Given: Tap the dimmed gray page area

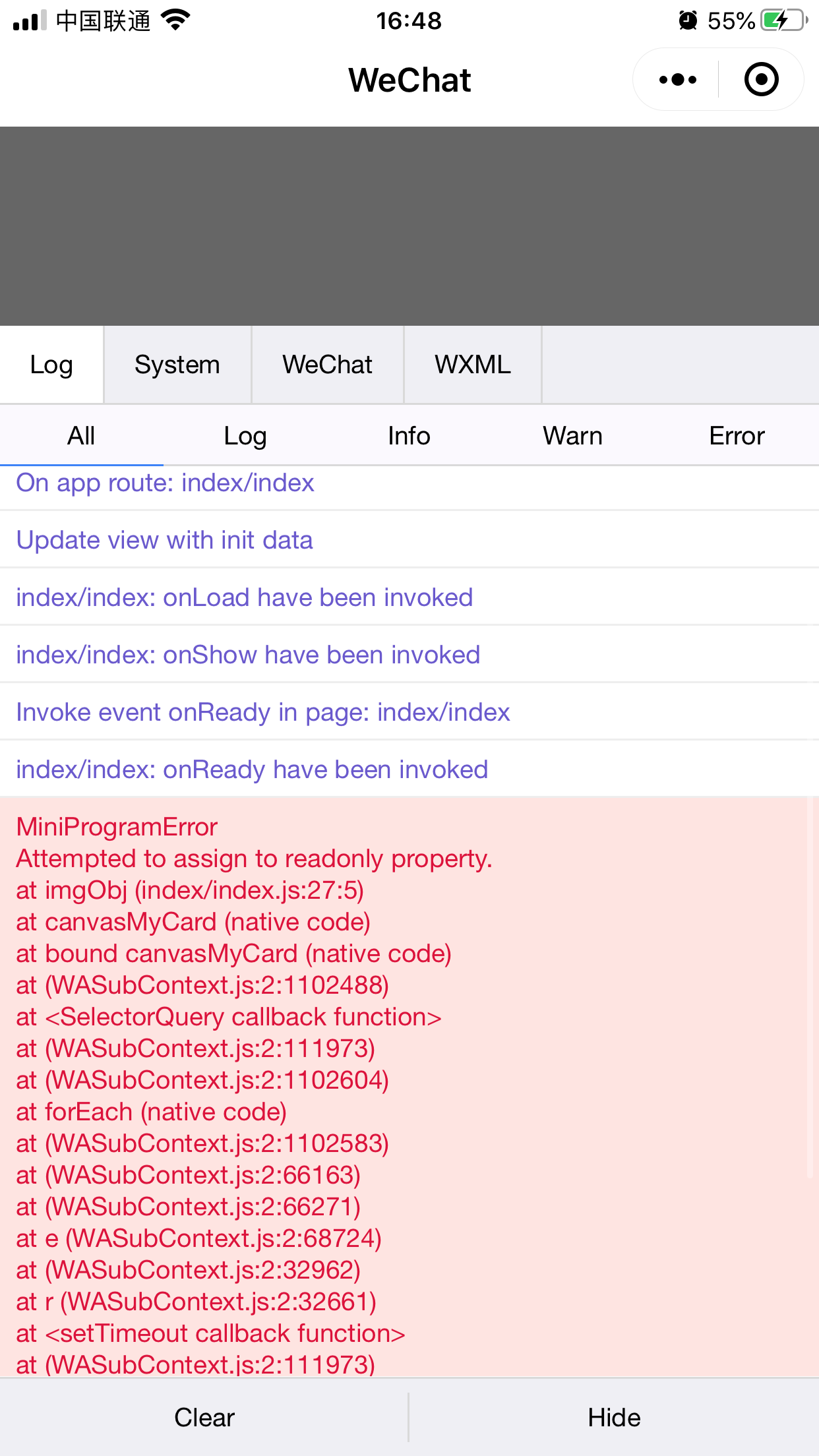Looking at the screenshot, I should pos(409,226).
